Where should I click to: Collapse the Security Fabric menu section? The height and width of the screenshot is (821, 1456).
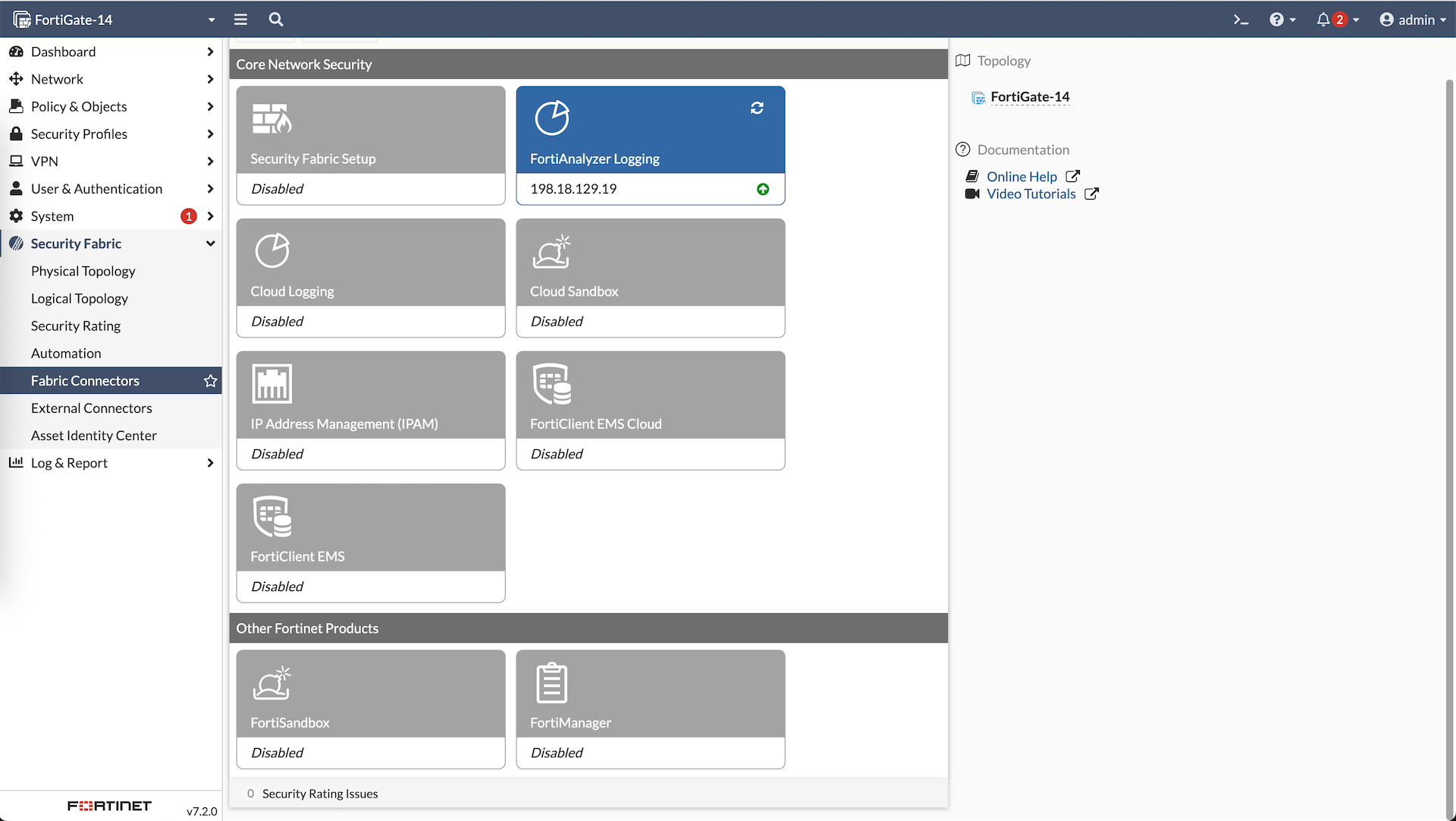(210, 244)
